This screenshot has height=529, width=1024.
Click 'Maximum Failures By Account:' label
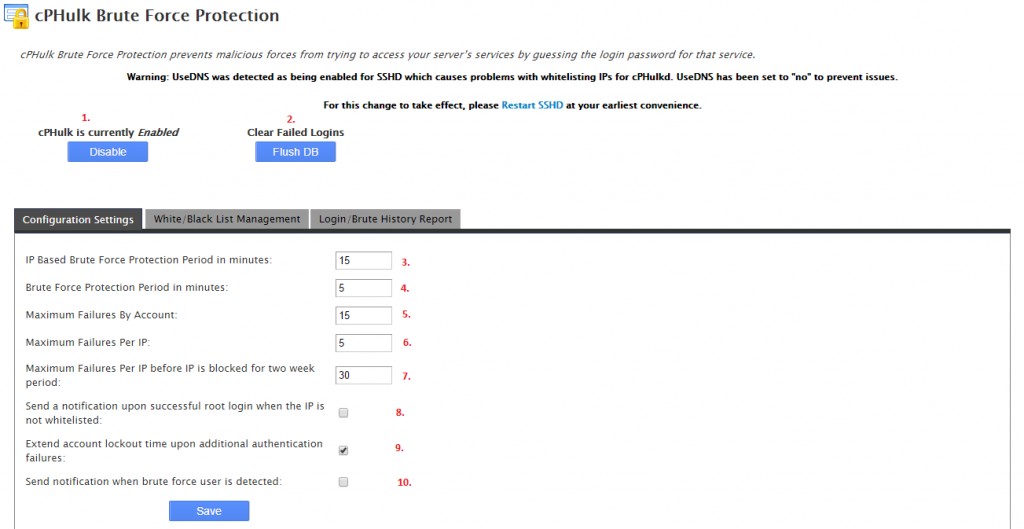click(101, 315)
